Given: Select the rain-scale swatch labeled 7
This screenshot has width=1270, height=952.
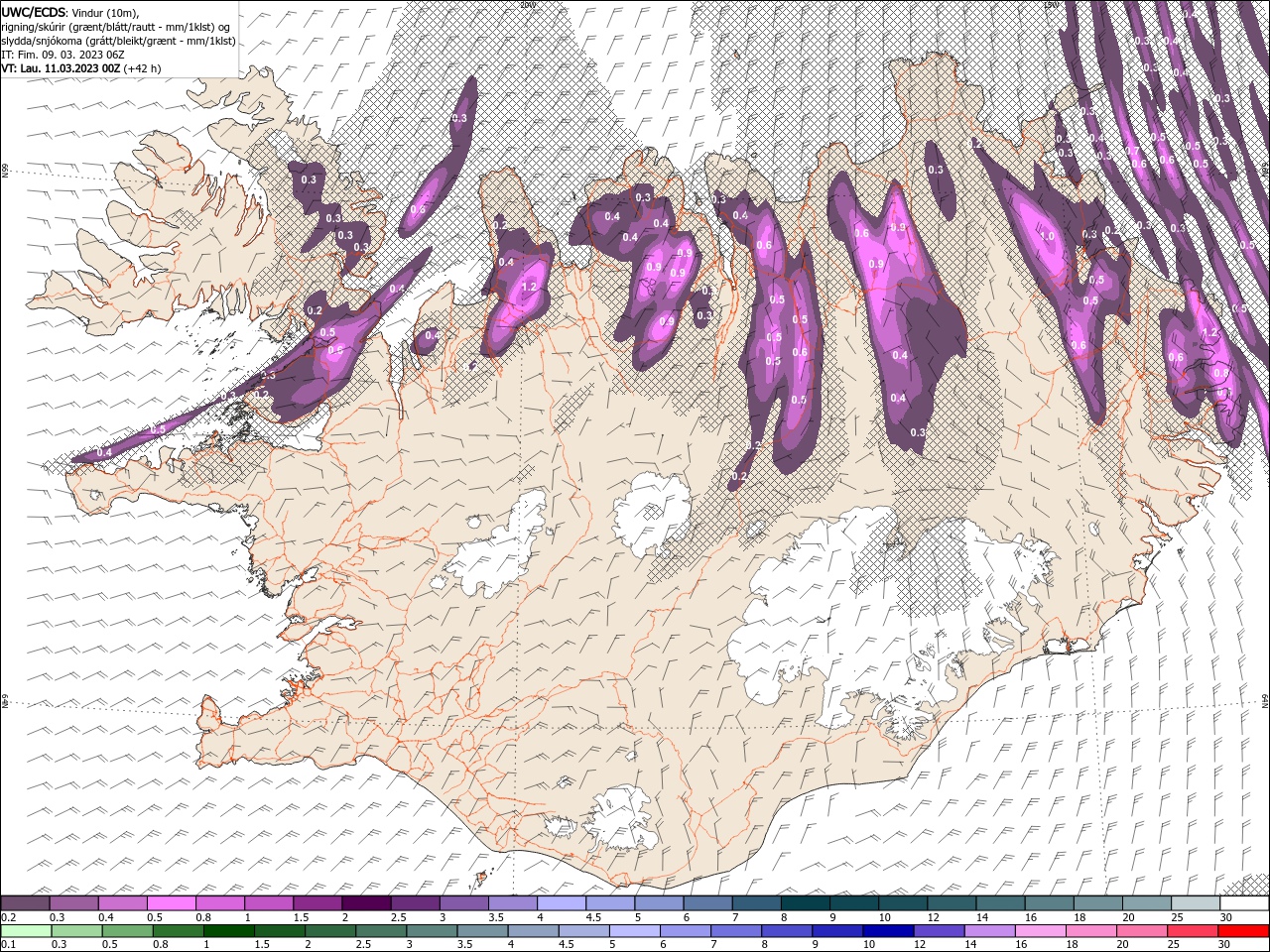Looking at the screenshot, I should [x=736, y=932].
